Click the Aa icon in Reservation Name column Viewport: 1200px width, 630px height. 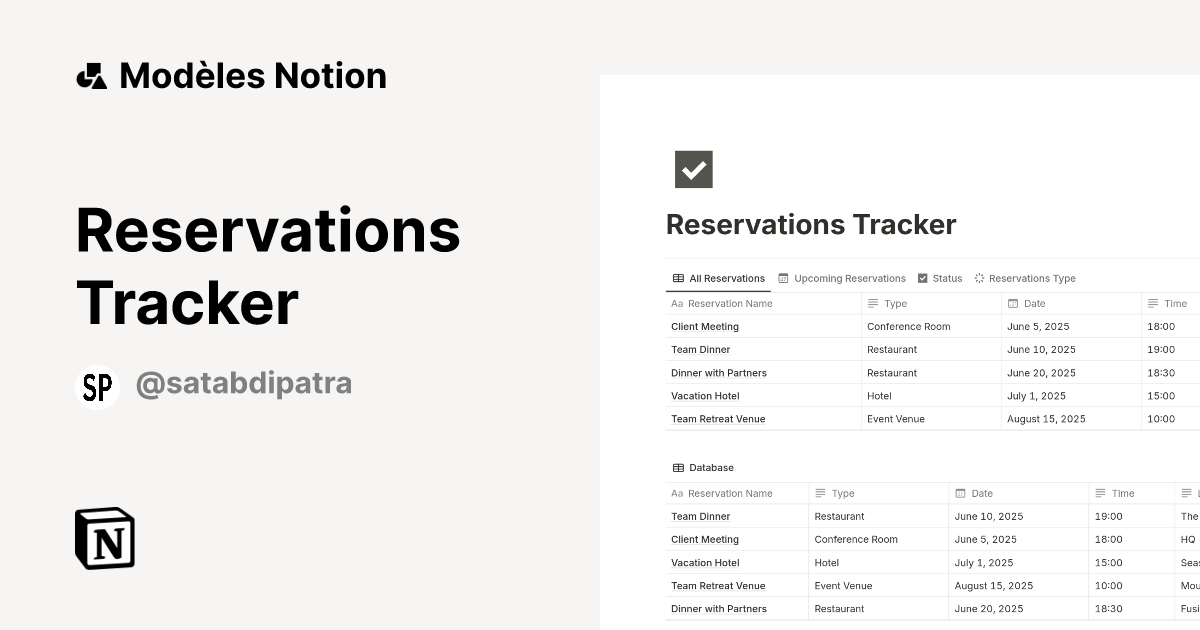(677, 303)
